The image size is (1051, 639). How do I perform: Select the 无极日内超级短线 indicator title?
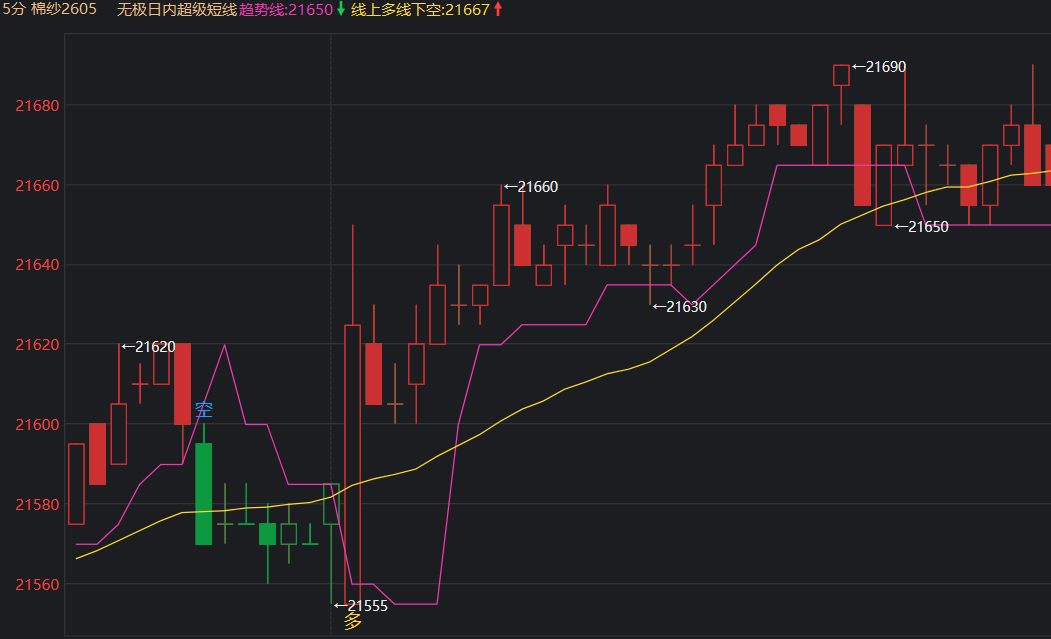177,10
